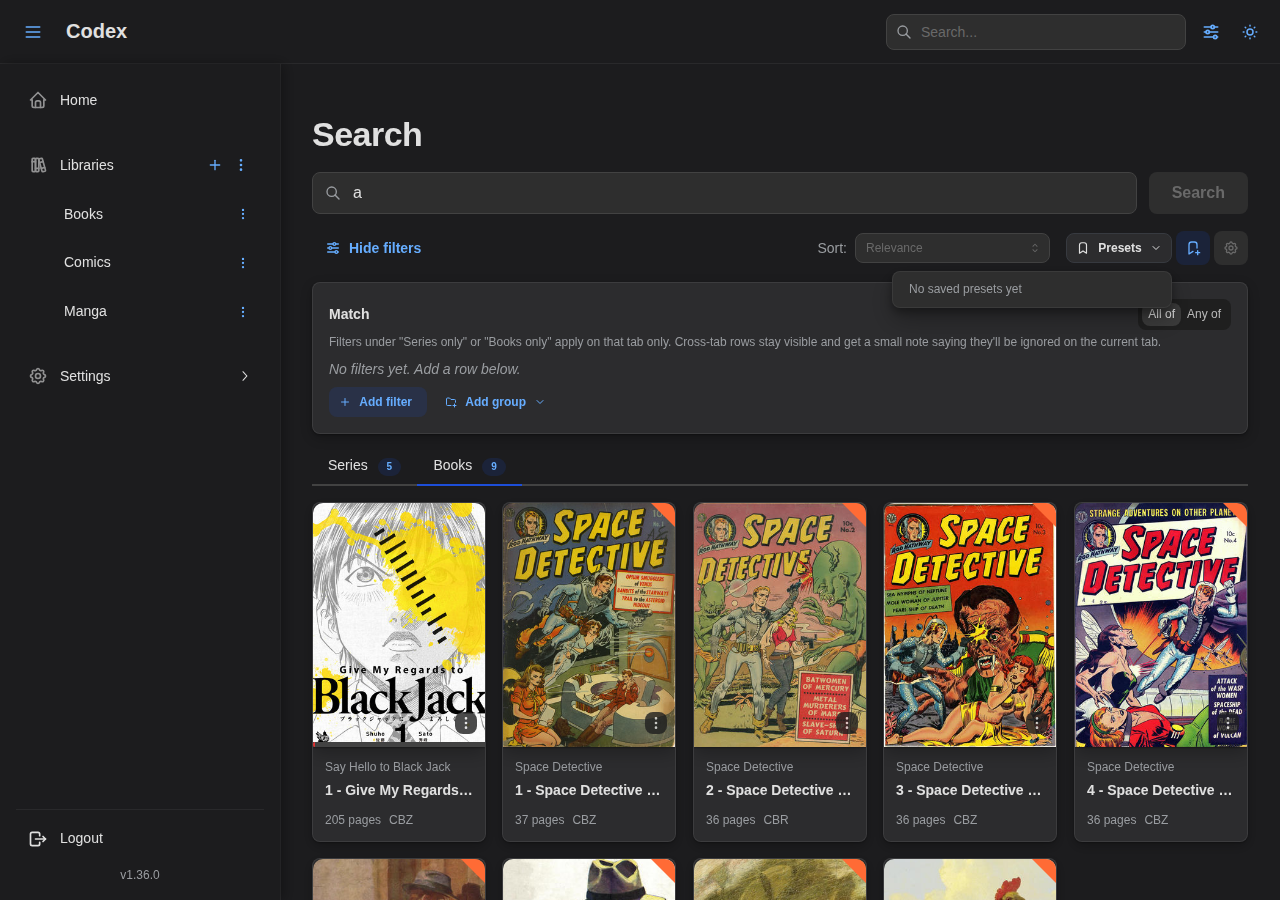Open menu on Space Detective 3 card

coord(1037,723)
